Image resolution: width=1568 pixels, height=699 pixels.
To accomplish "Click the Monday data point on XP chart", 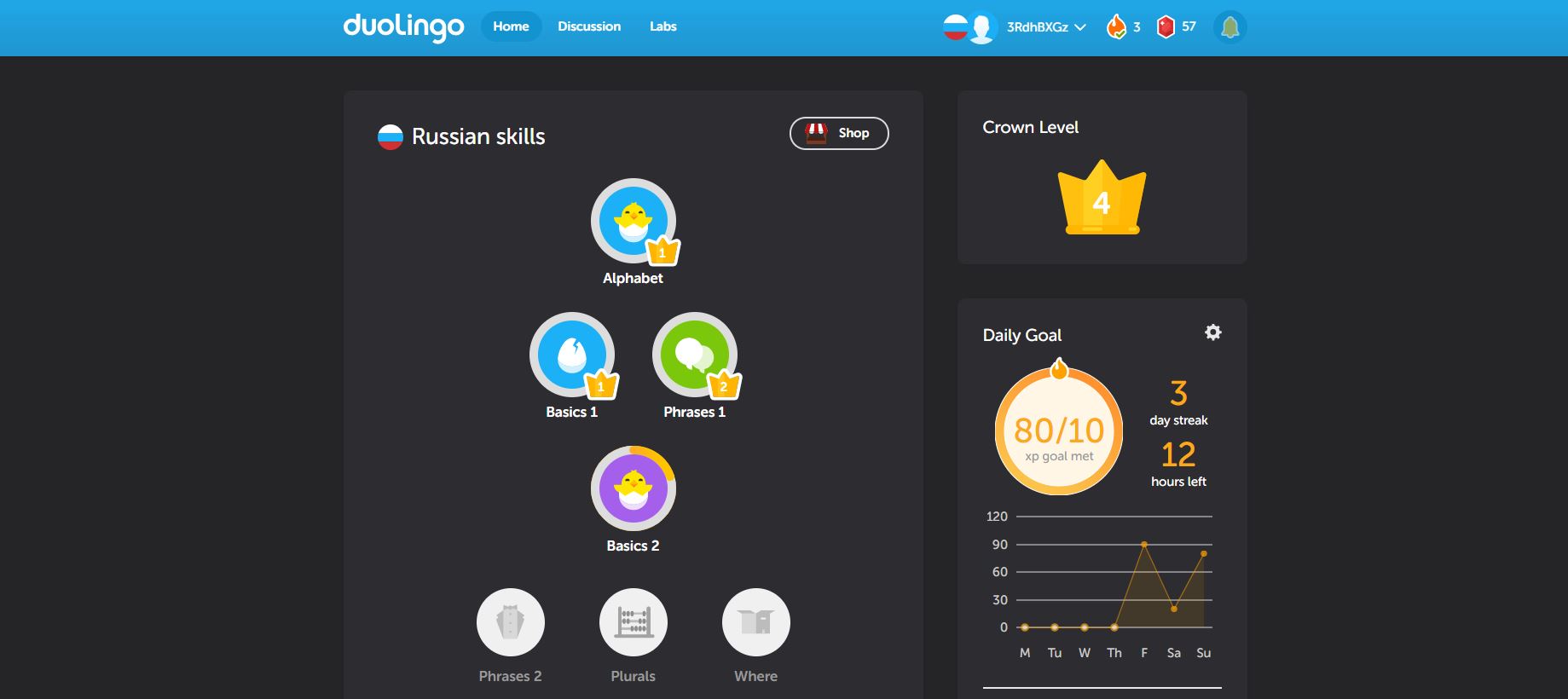I will (1025, 627).
